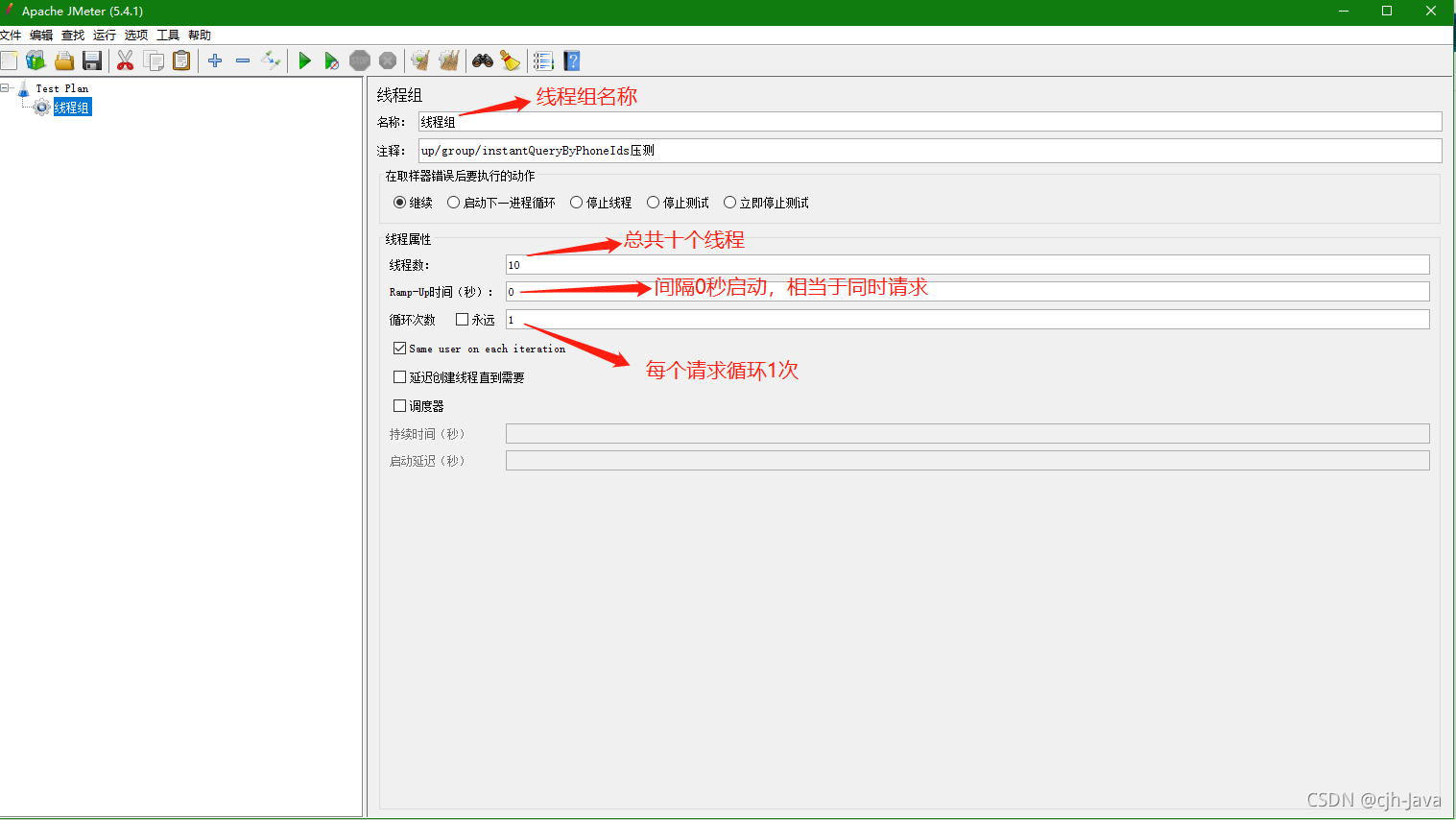
Task: Open Help via question mark icon
Action: [x=572, y=61]
